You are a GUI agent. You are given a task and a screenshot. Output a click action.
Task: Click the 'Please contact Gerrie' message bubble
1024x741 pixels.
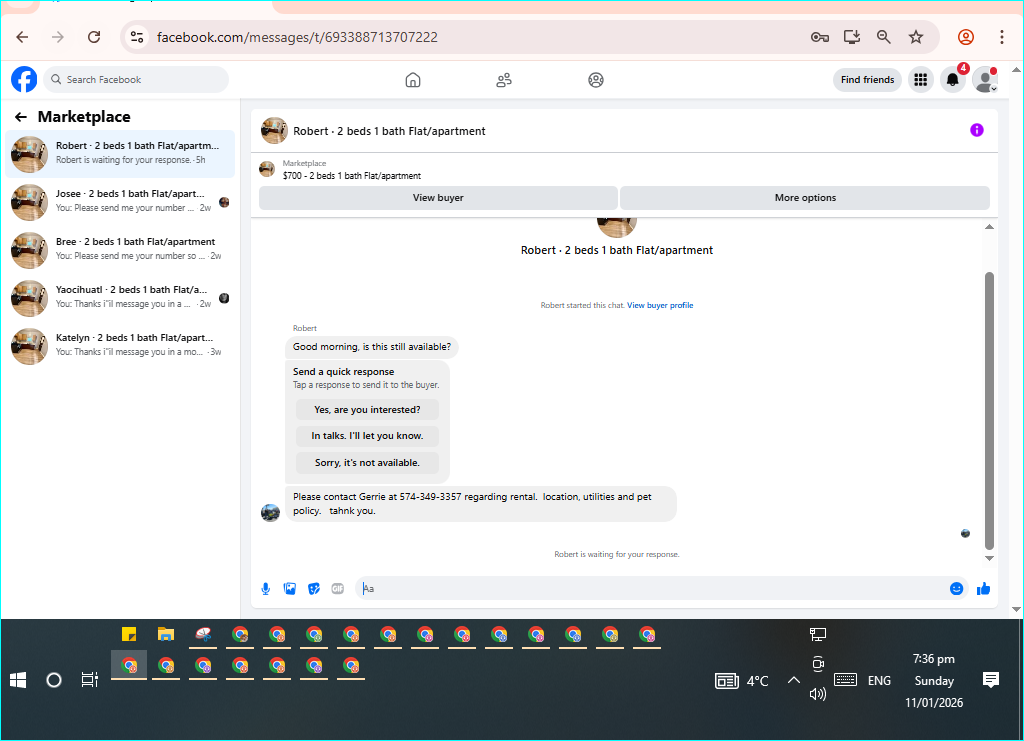click(x=481, y=504)
